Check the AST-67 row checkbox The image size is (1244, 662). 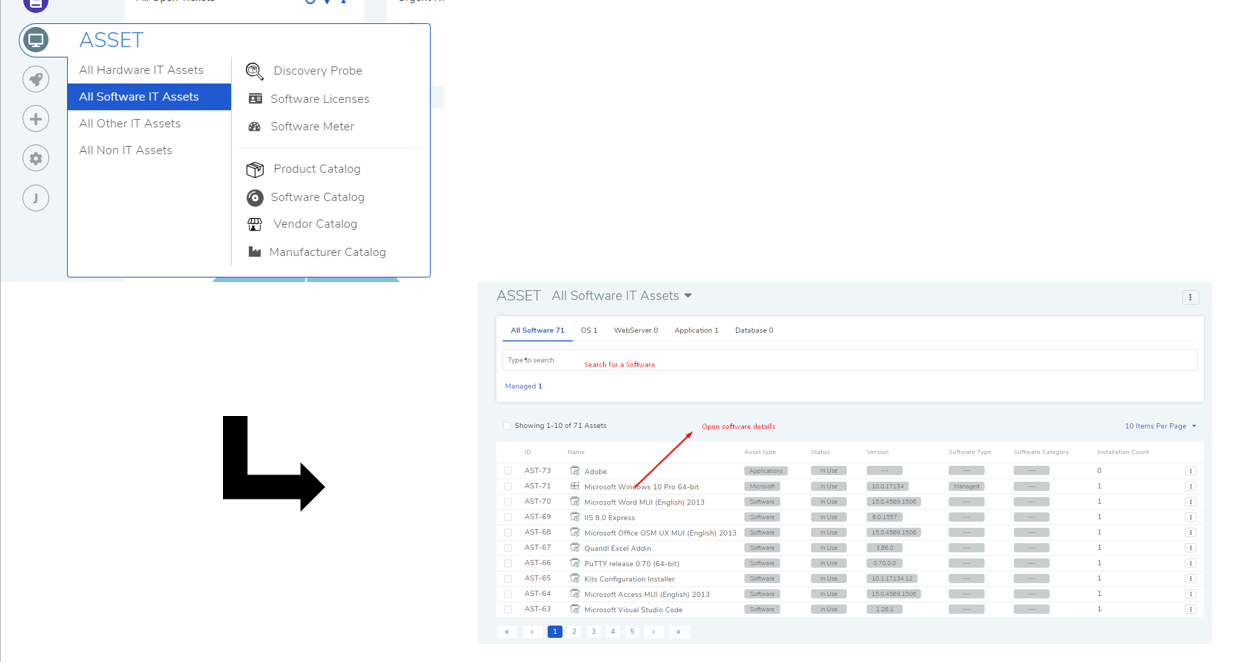[x=508, y=548]
